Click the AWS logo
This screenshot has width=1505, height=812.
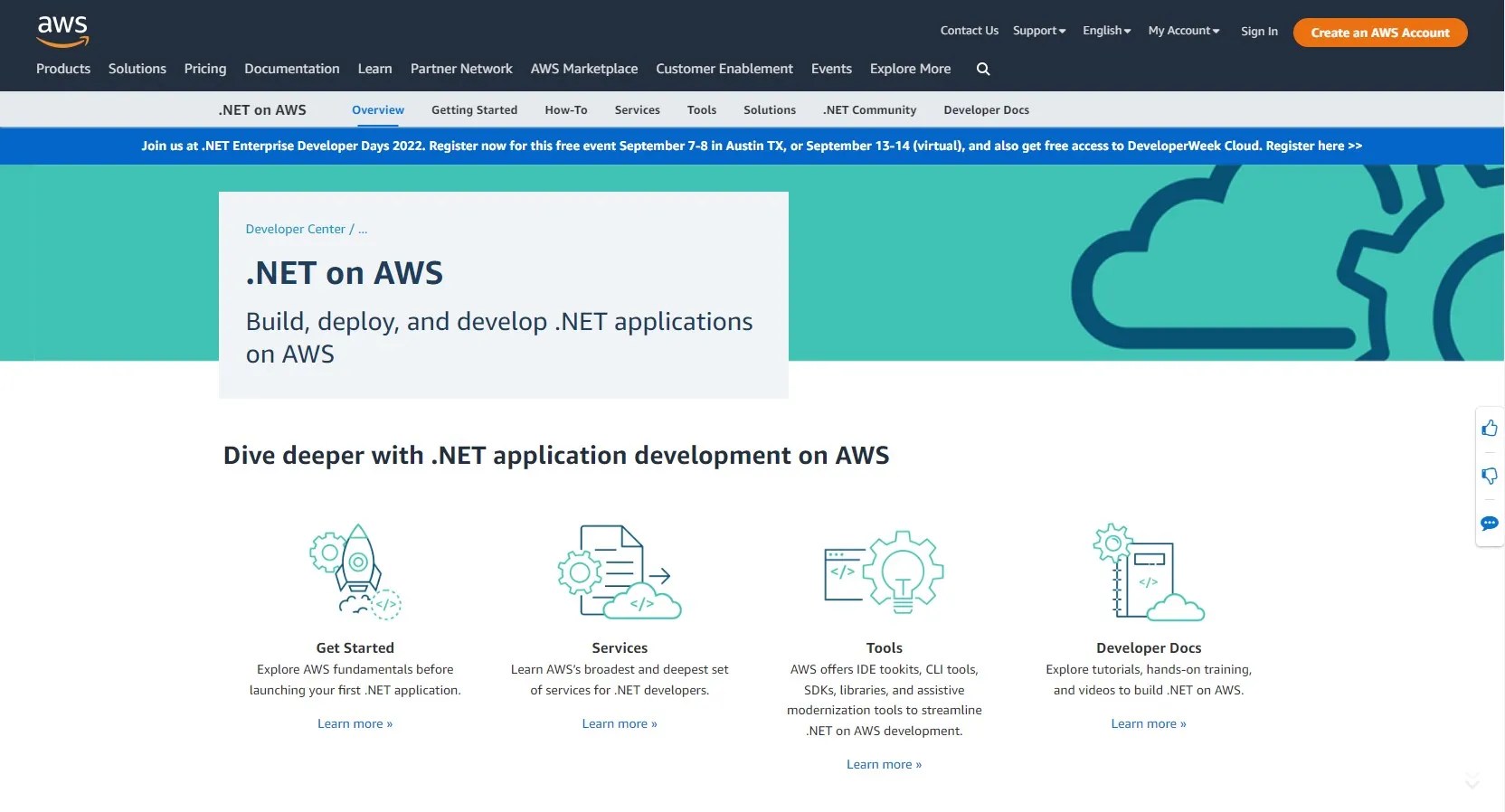pos(62,31)
